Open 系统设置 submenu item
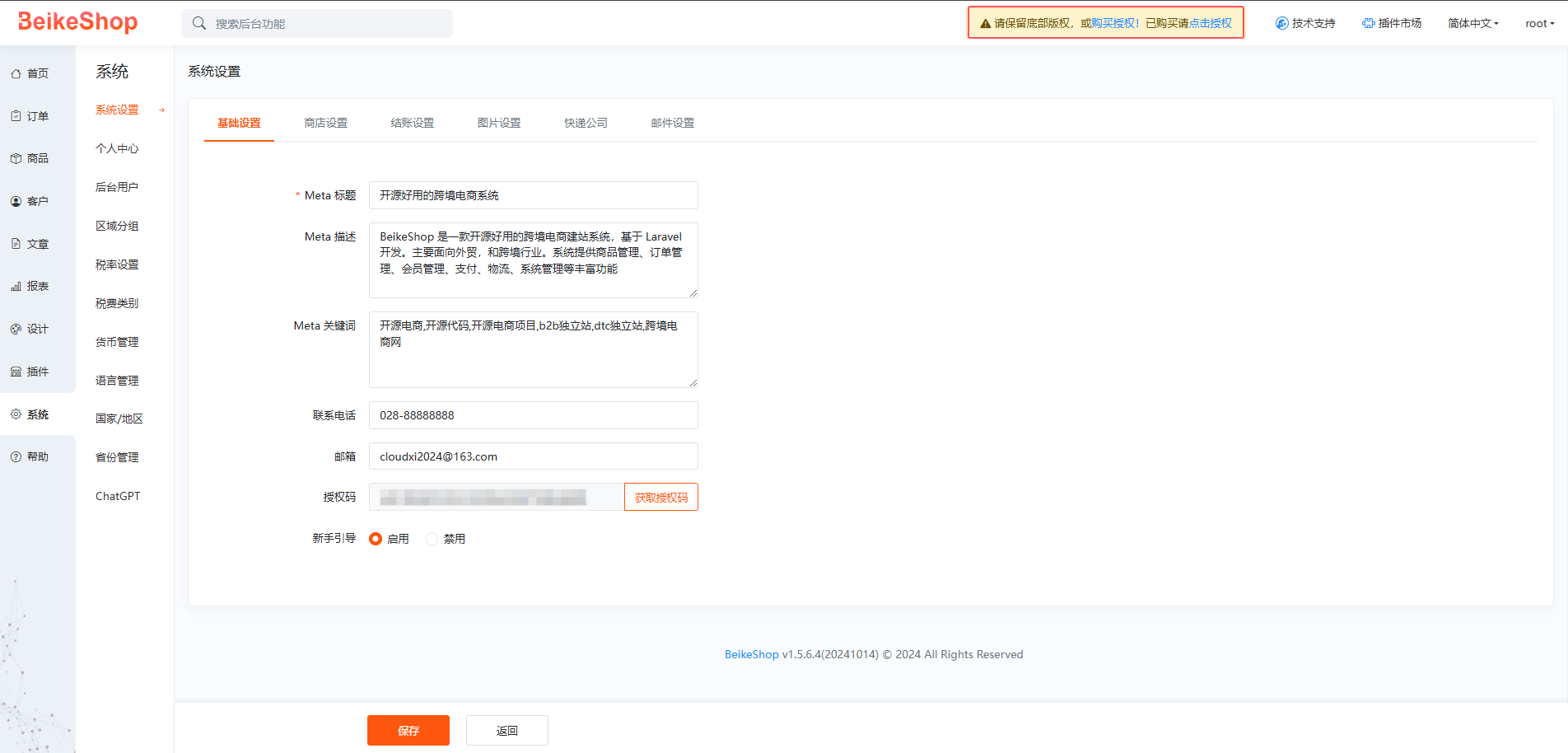This screenshot has width=1568, height=753. (x=117, y=110)
